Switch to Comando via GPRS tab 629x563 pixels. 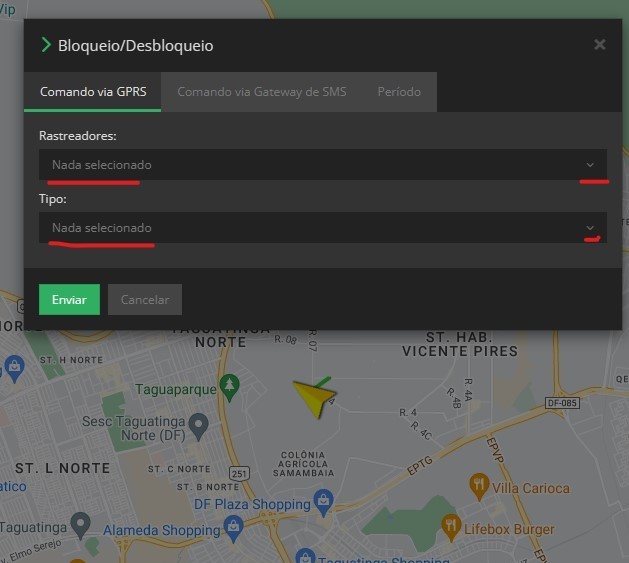coord(93,92)
